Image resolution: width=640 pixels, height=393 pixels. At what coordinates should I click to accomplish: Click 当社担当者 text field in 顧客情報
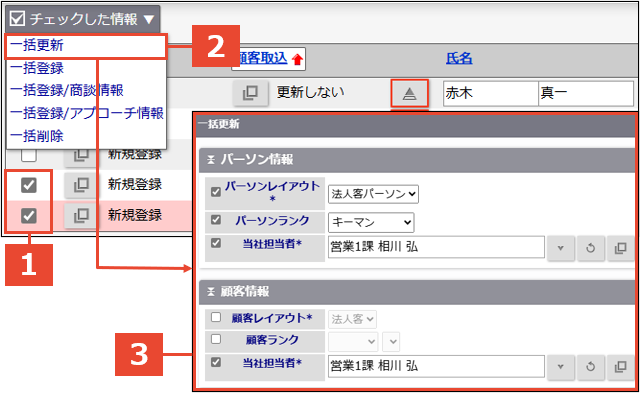click(436, 366)
